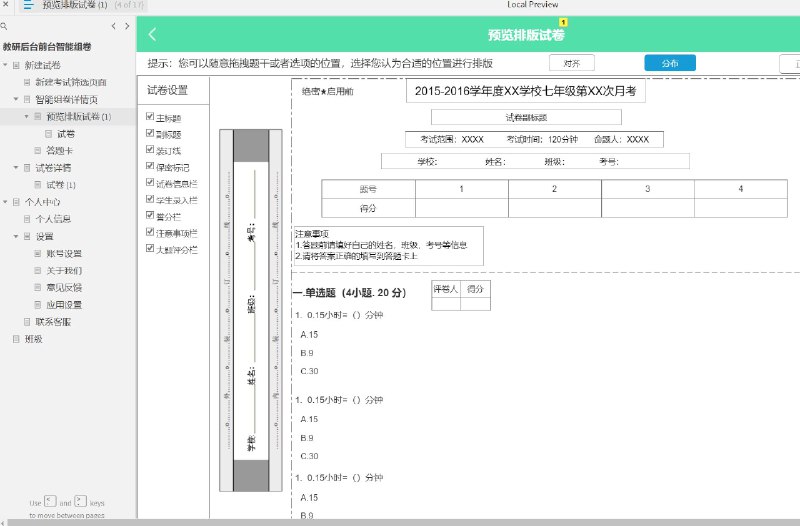
Task: Toggle the sitemap menu icon beside the page title
Action: click(x=28, y=5)
